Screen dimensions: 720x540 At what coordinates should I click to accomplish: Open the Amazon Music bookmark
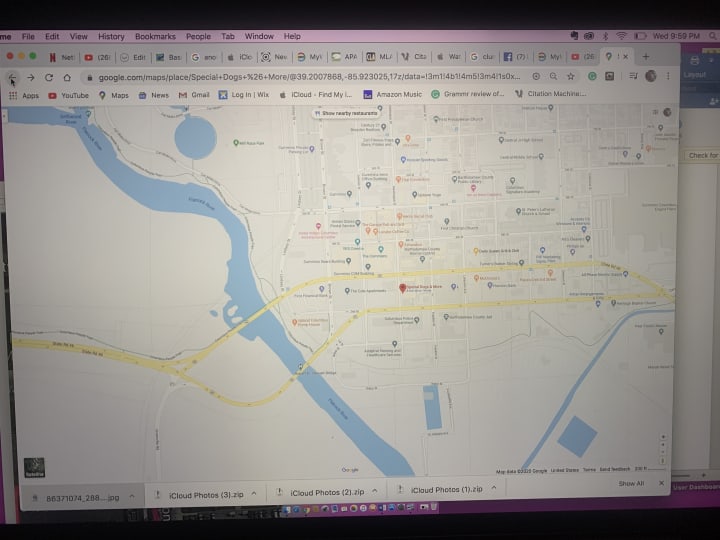tap(393, 94)
